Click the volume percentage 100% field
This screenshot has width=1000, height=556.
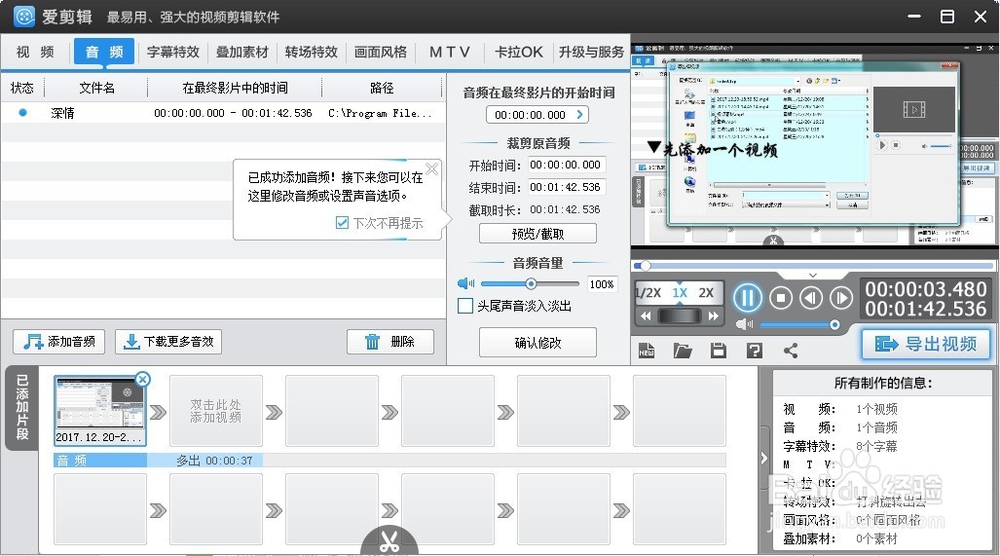[601, 284]
